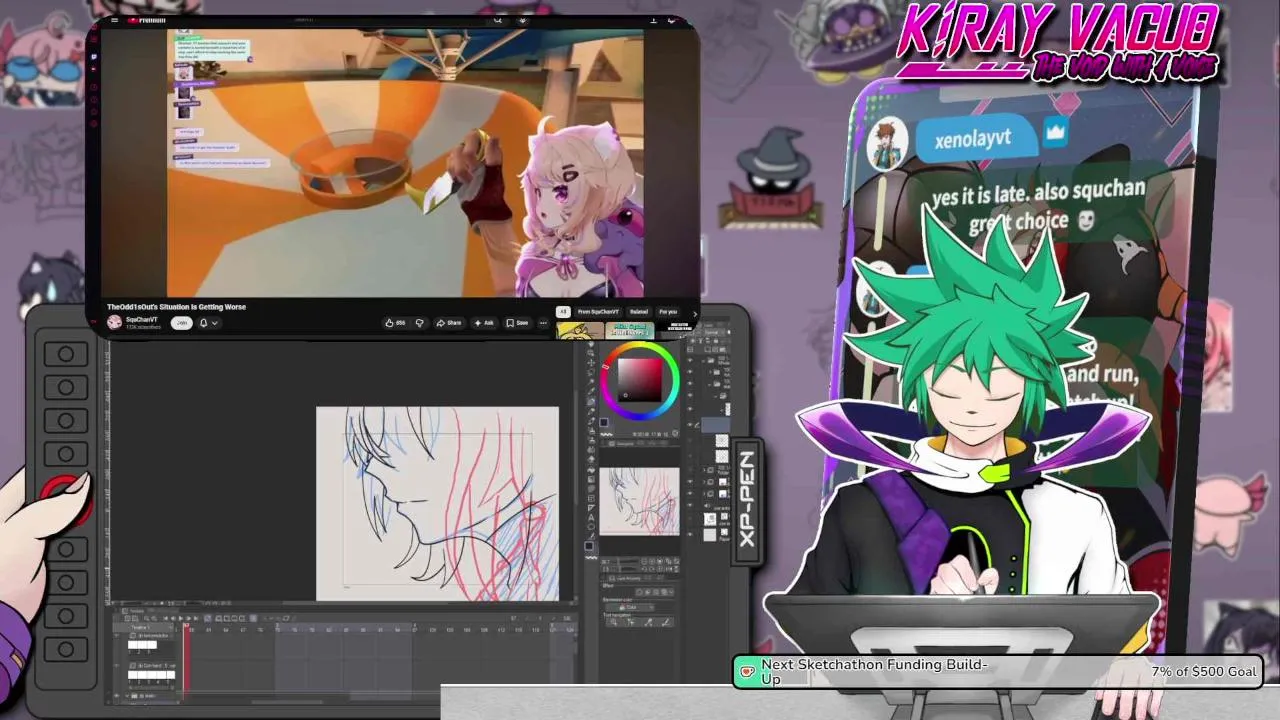Screen dimensions: 1280x720
Task: Toggle visibility of the bottom timeline folder track
Action: pos(116,696)
